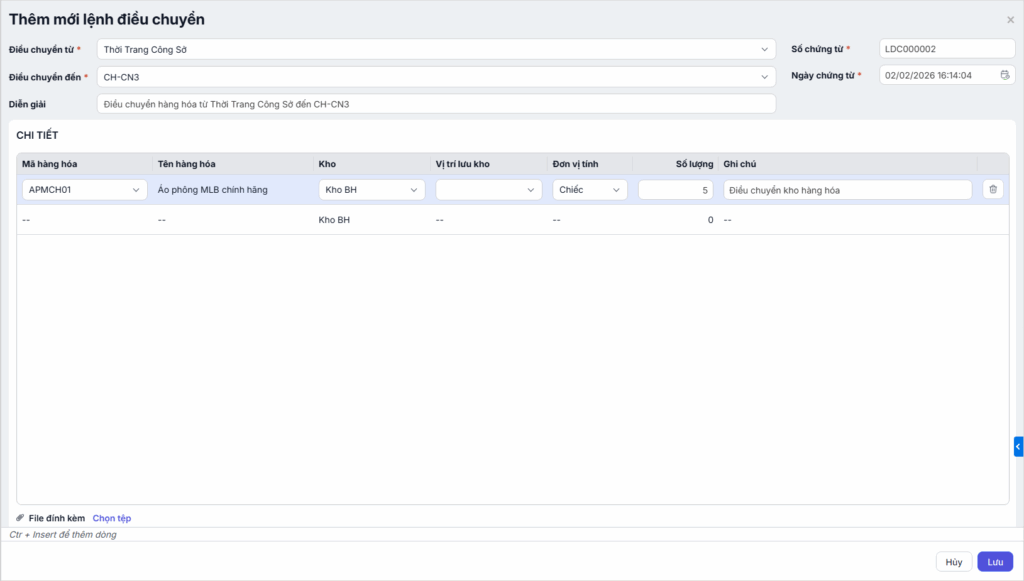Click the Hủy cancel button
This screenshot has width=1024, height=581.
954,562
